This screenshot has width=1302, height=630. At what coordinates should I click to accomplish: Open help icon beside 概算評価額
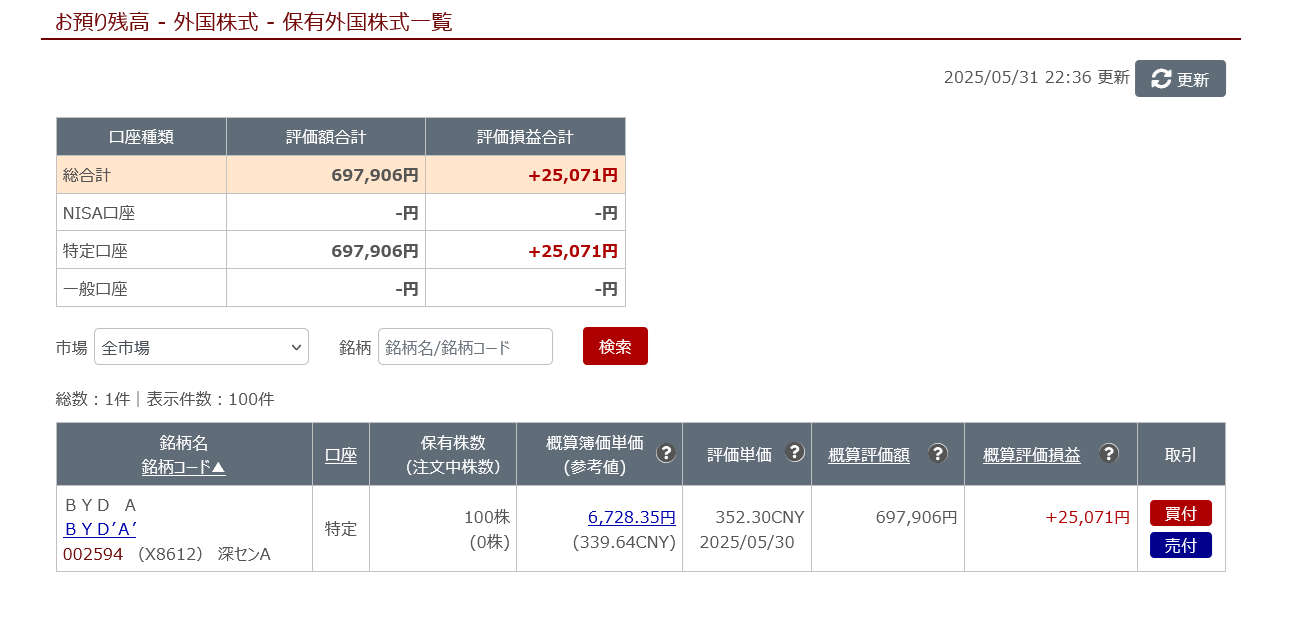pos(938,453)
